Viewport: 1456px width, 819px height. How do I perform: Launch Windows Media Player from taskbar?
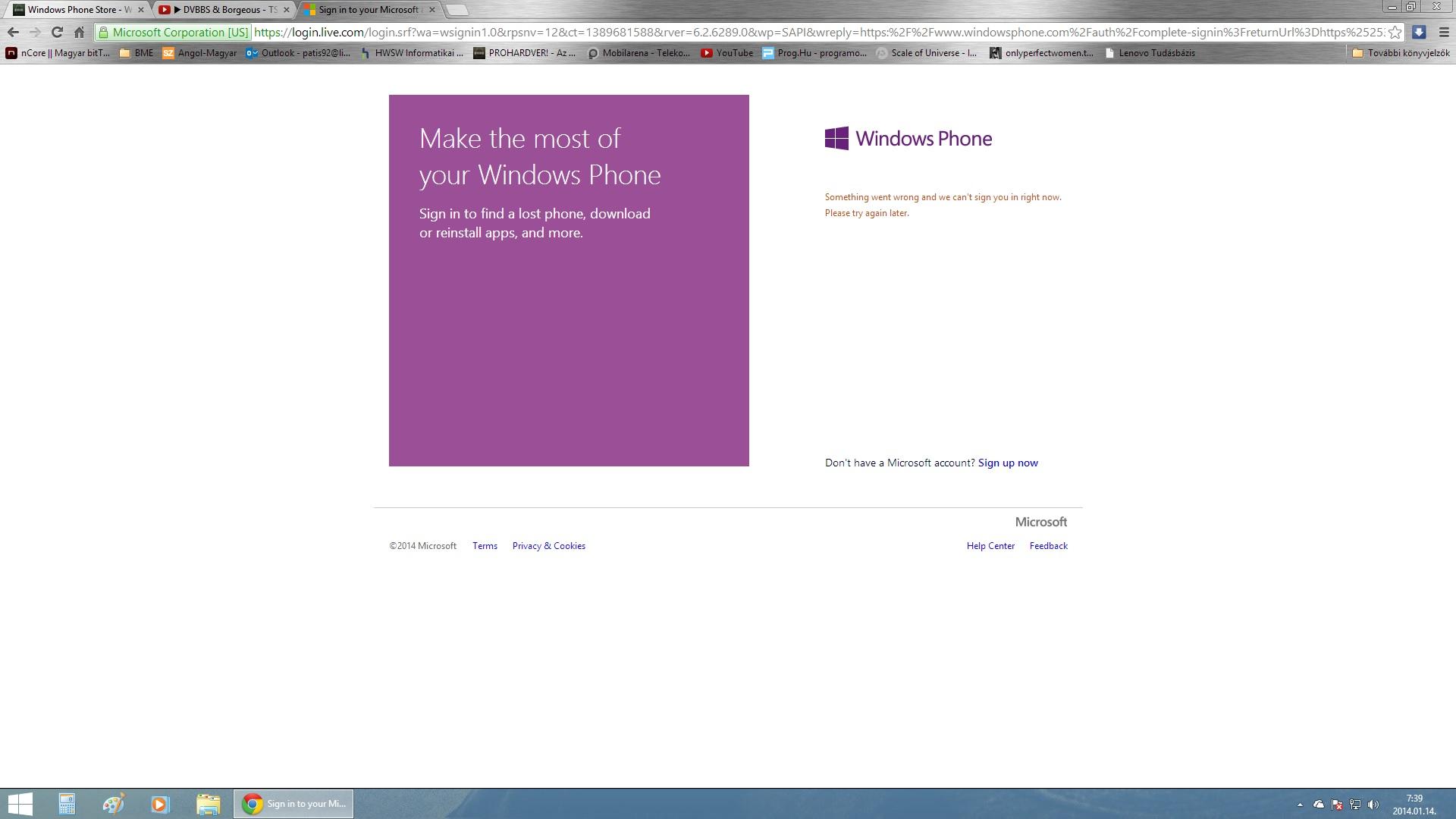click(x=160, y=804)
